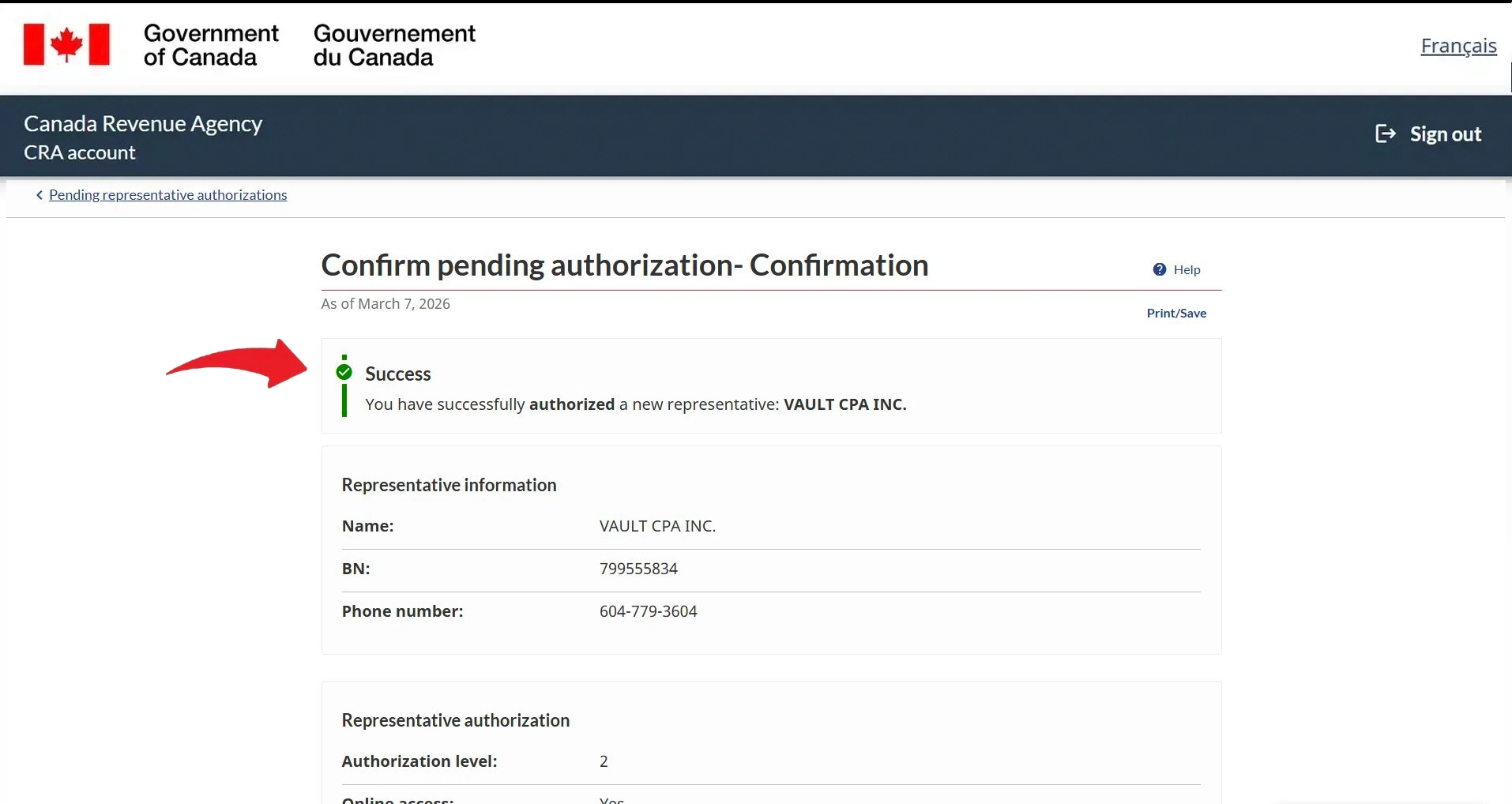
Task: Click the Help question mark icon
Action: (x=1159, y=270)
